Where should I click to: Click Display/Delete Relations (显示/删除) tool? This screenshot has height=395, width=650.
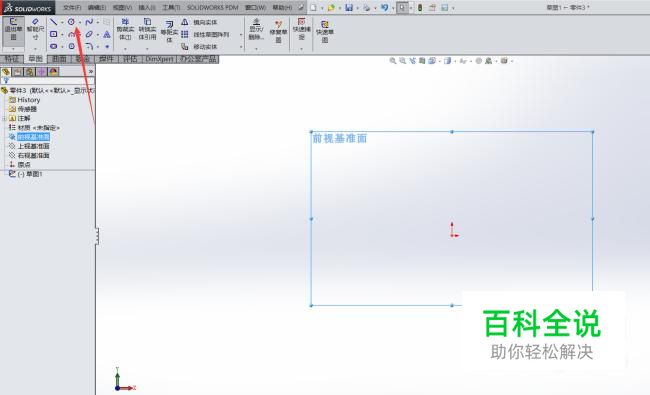(256, 29)
